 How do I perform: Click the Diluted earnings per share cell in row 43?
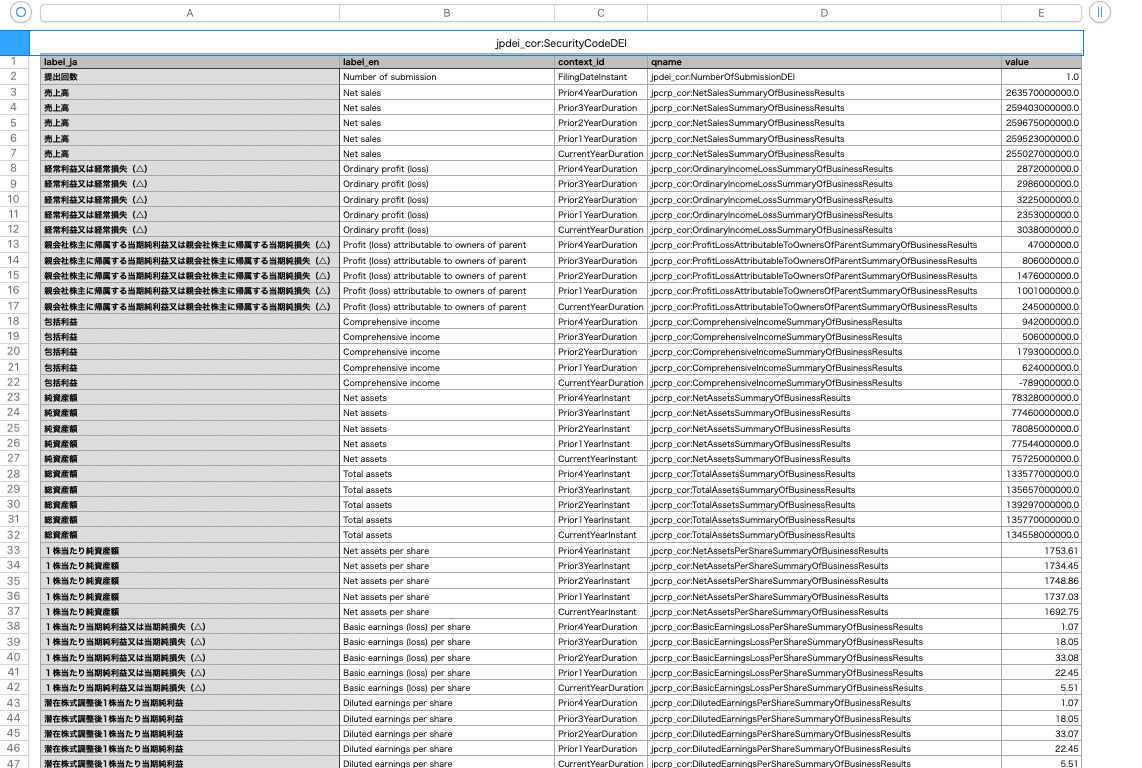tap(447, 703)
